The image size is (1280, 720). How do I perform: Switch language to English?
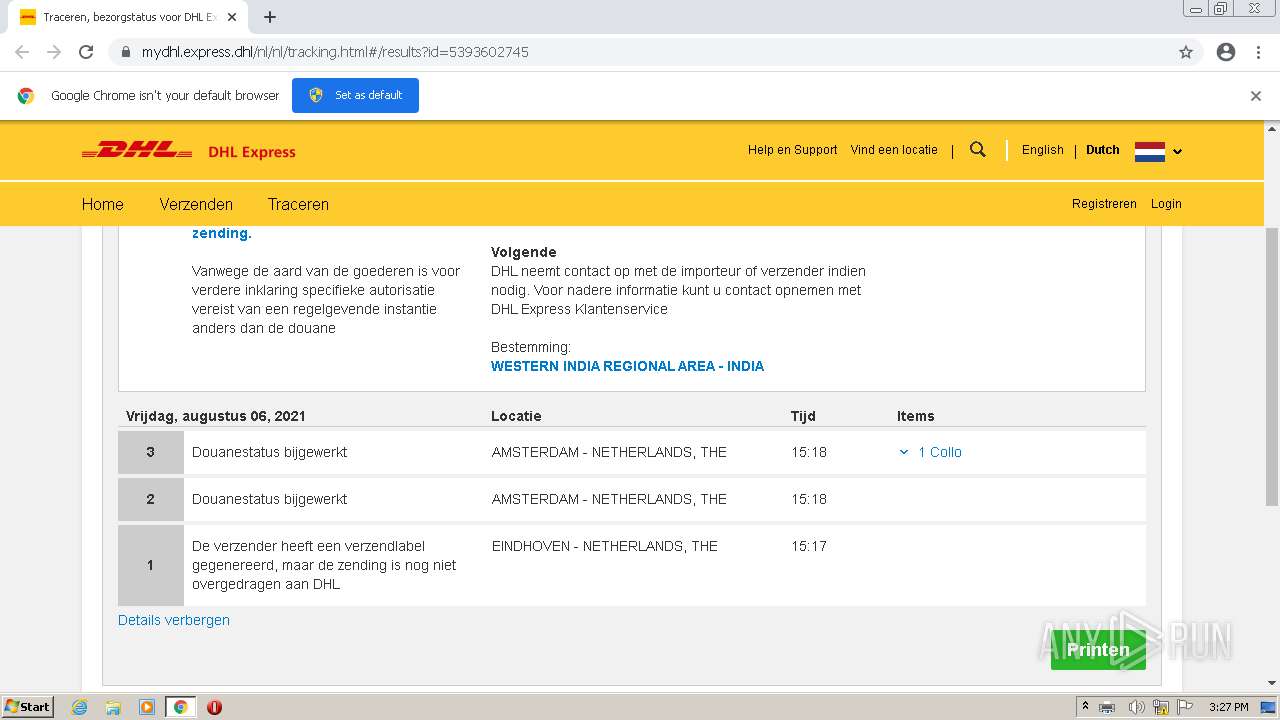(1043, 150)
